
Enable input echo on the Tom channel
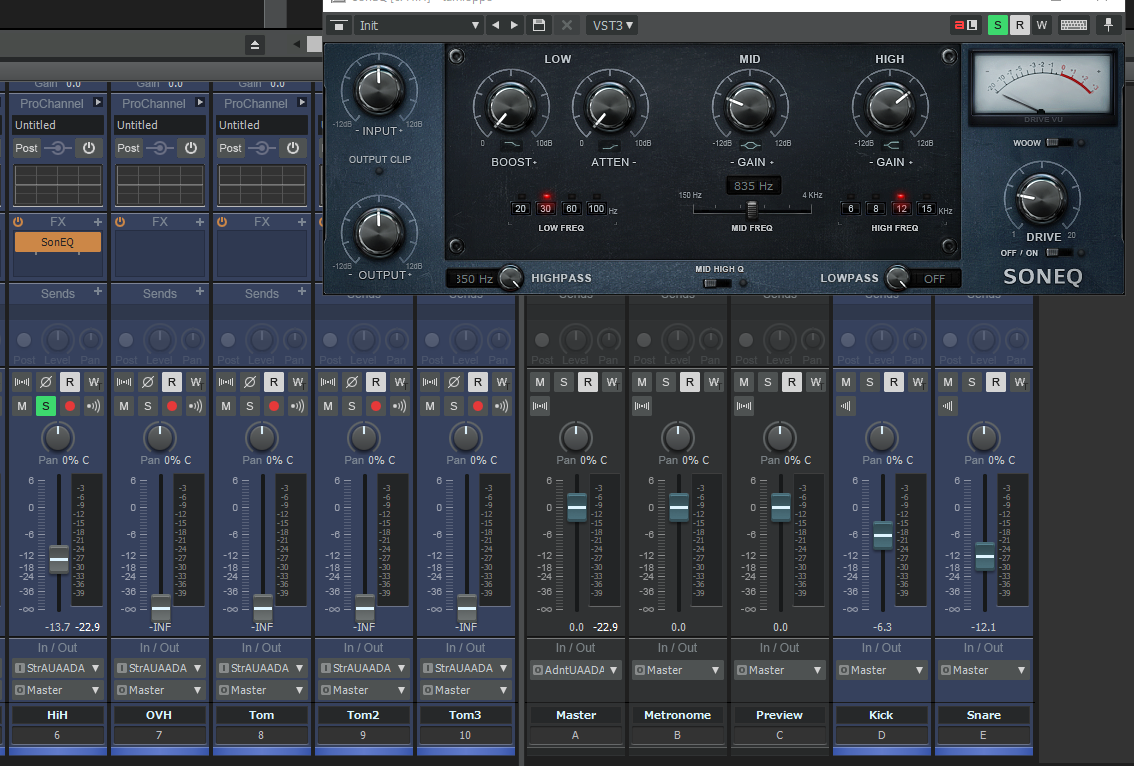pos(297,406)
